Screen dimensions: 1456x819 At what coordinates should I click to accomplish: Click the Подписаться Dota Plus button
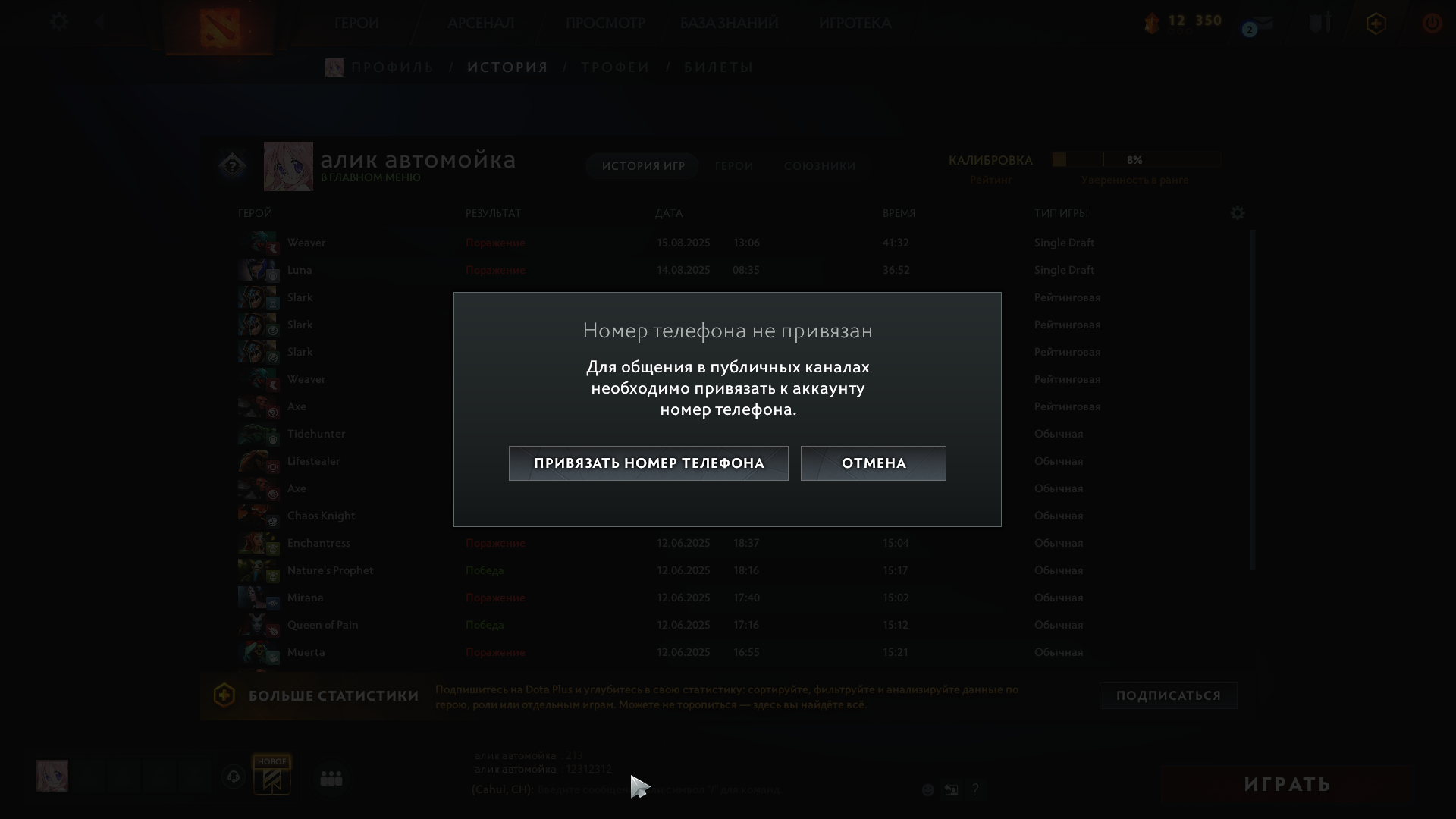[1168, 695]
